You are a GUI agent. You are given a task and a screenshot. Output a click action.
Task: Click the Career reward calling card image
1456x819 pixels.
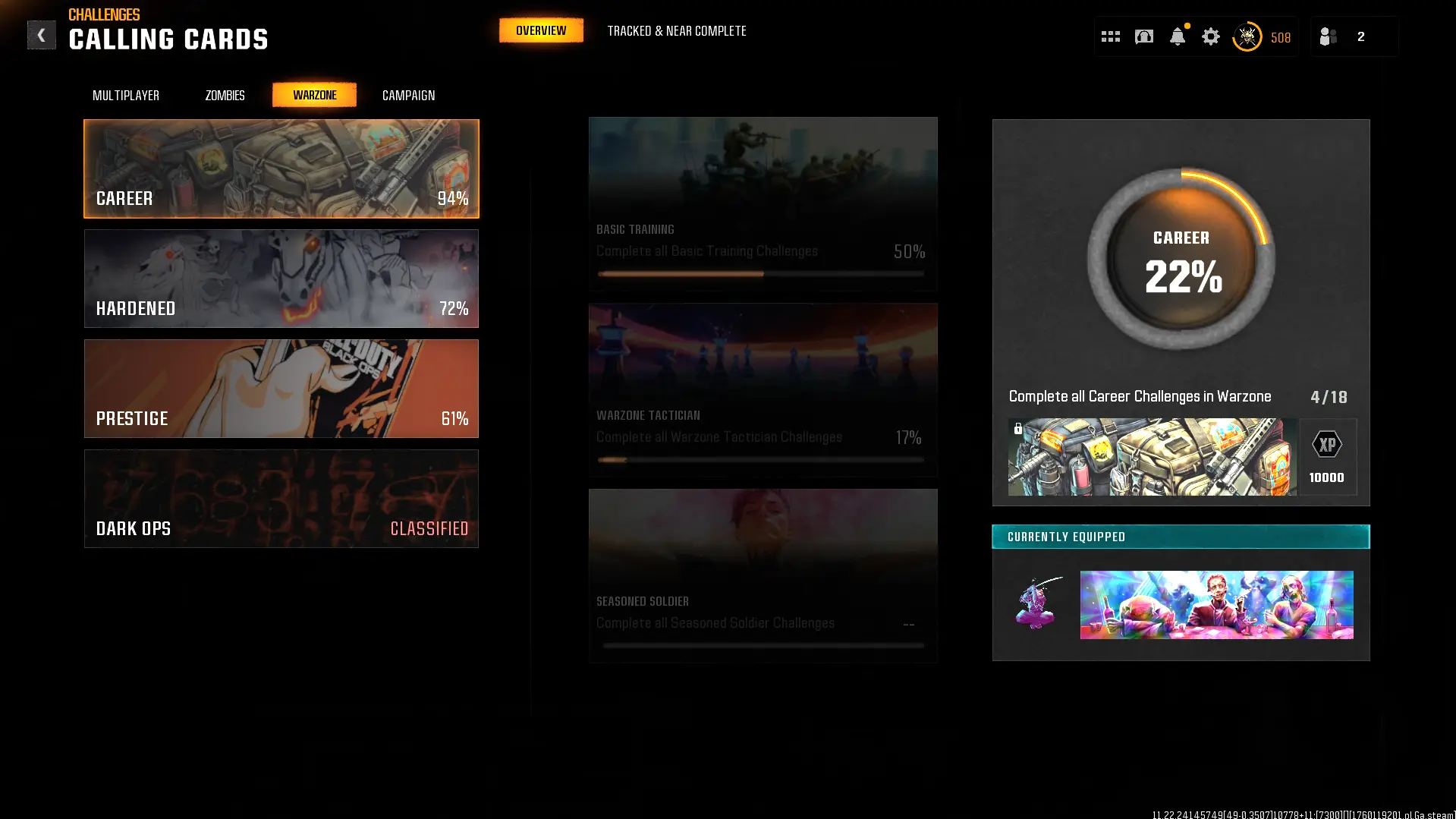(x=1153, y=457)
